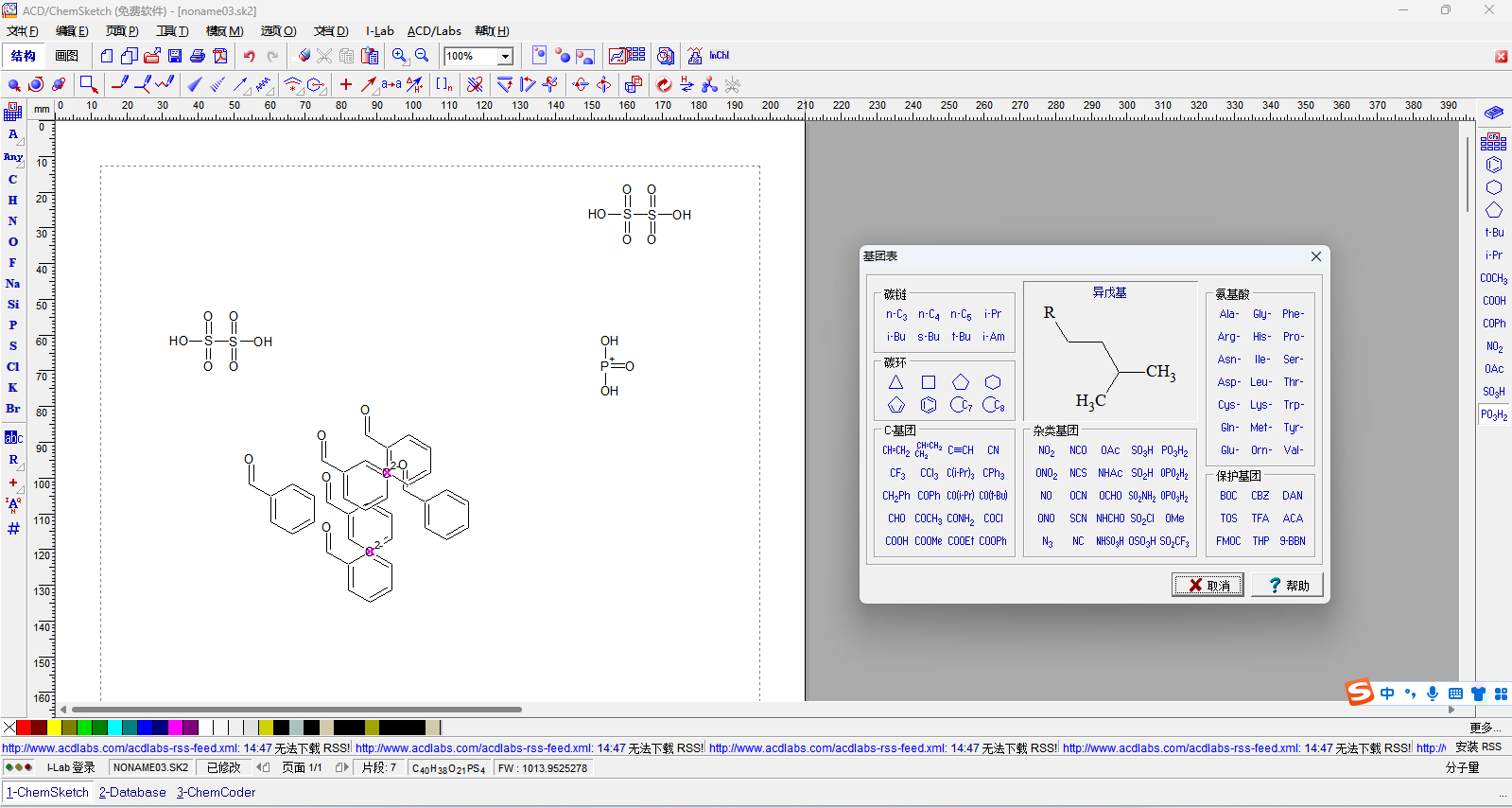Click the Zoom In magnifier

click(x=399, y=56)
